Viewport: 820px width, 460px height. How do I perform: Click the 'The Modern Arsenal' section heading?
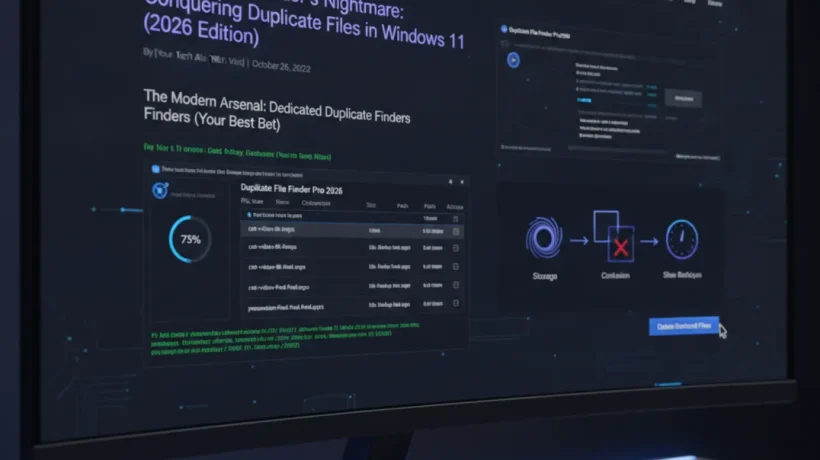click(x=277, y=109)
